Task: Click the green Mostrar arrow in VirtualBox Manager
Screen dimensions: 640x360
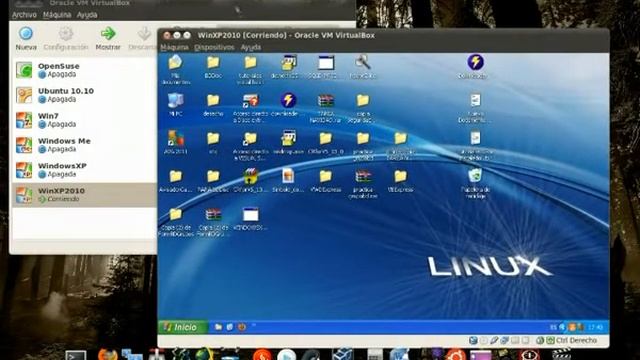Action: [x=108, y=33]
